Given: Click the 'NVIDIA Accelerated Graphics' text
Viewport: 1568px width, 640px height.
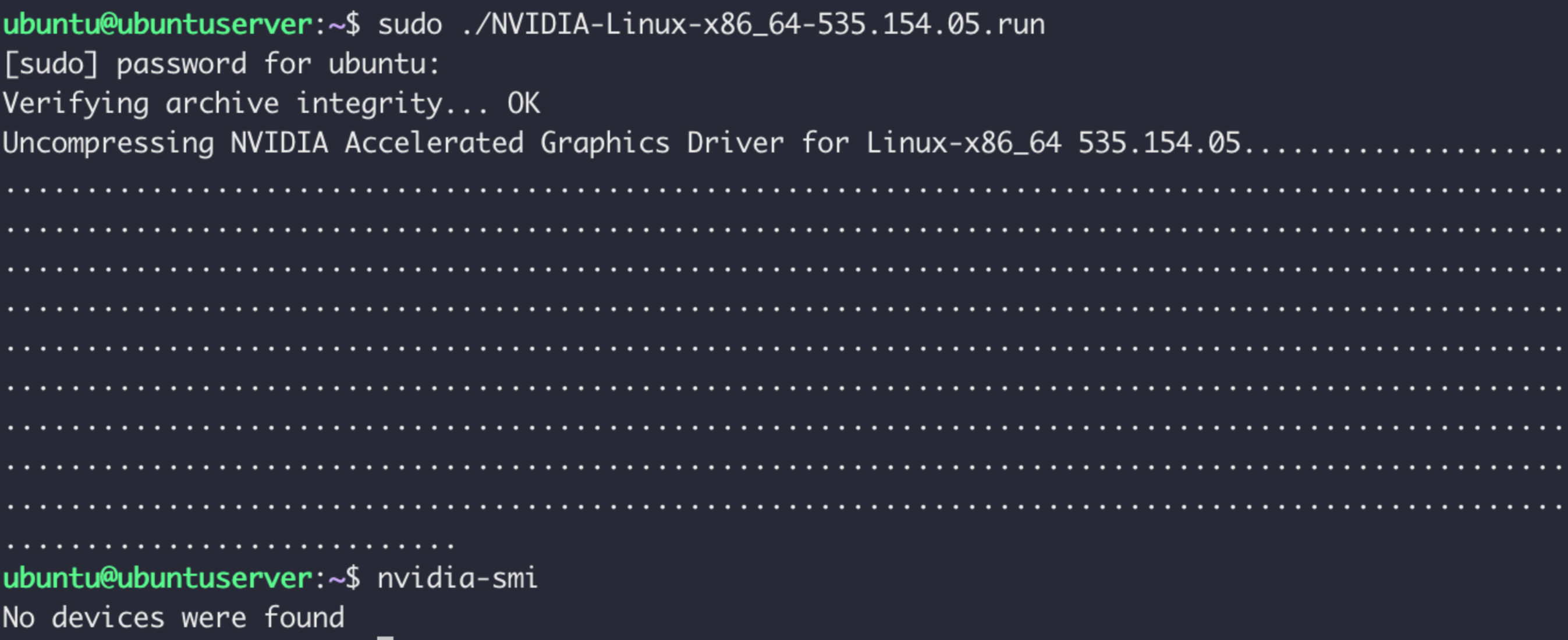Looking at the screenshot, I should [x=450, y=144].
